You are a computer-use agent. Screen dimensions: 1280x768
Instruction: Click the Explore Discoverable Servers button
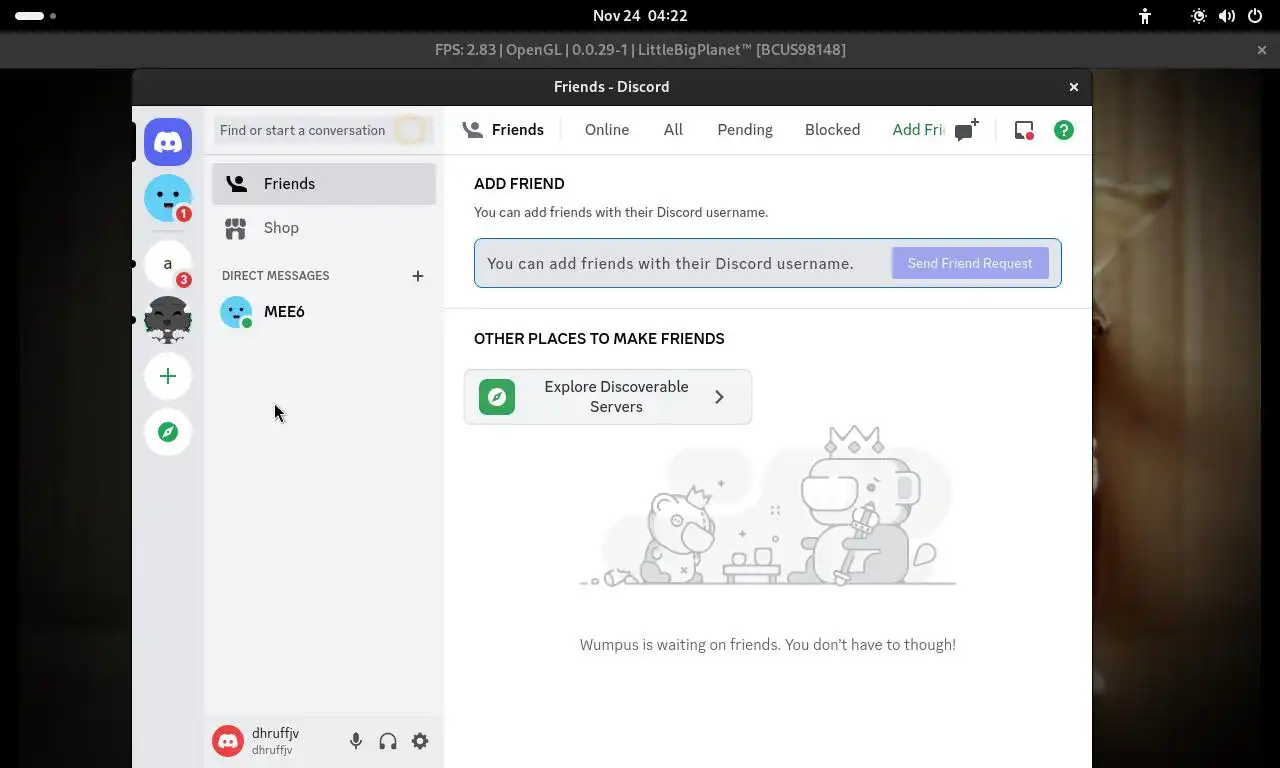coord(608,397)
